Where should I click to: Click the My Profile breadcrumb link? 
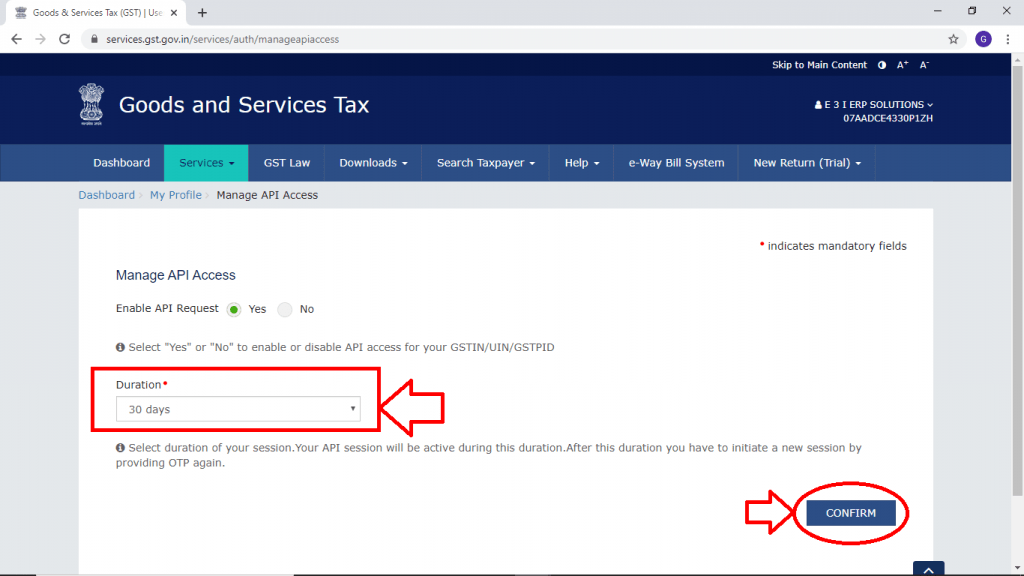(x=176, y=195)
